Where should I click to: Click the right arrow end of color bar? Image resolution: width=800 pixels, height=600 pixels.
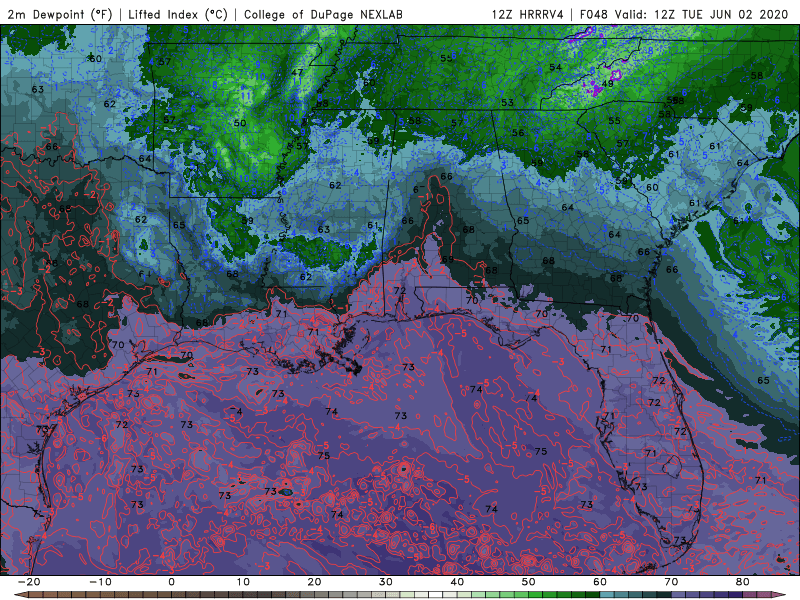pyautogui.click(x=781, y=595)
